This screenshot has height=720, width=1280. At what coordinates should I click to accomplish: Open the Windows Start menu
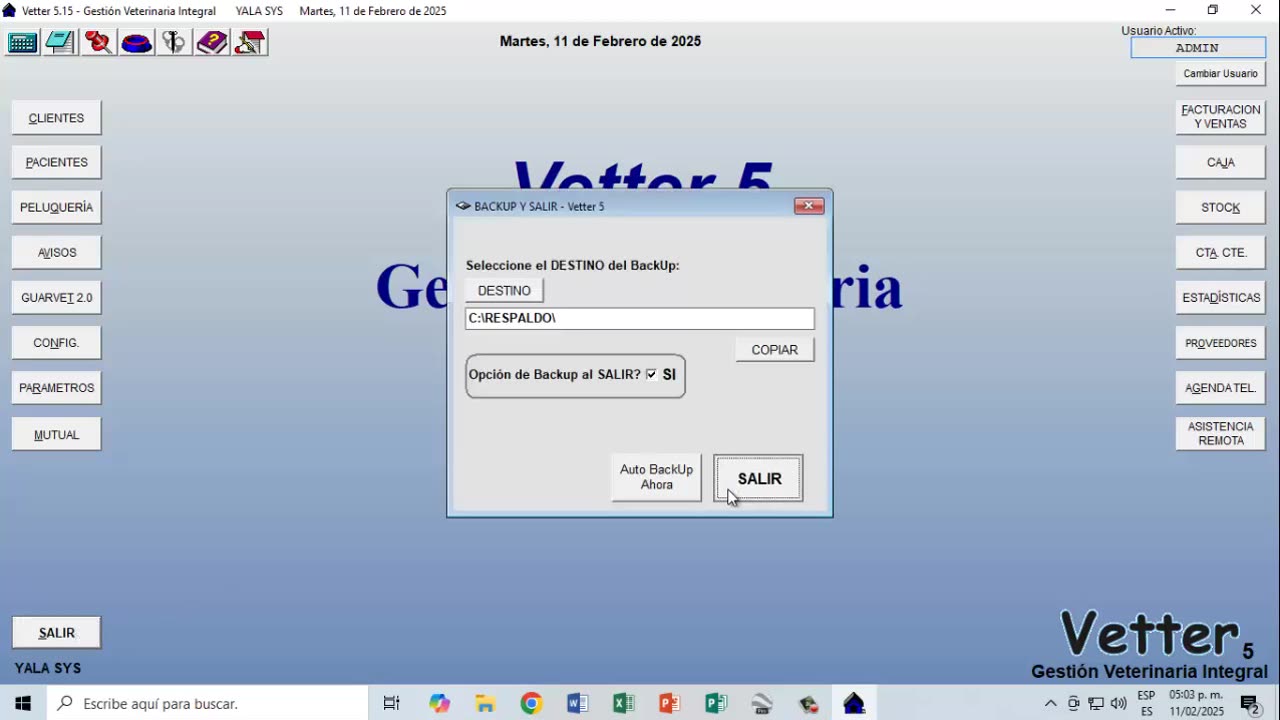(23, 704)
